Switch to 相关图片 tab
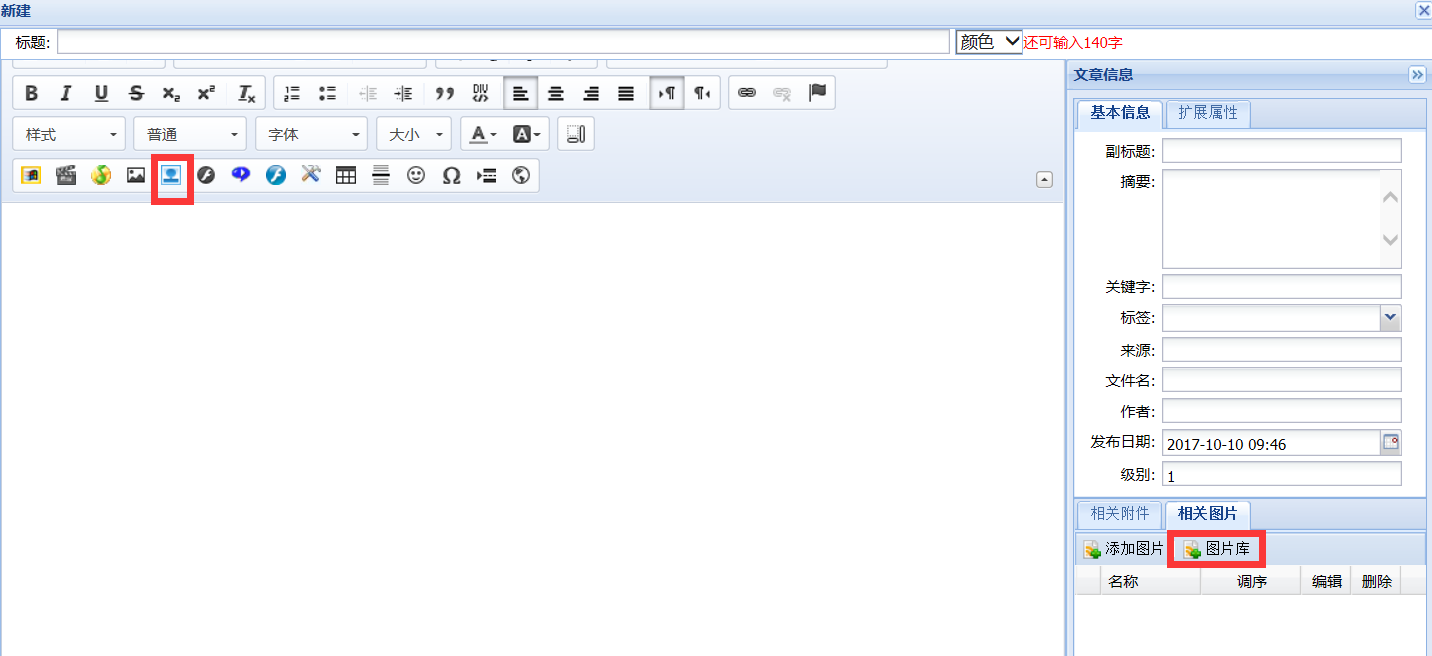Viewport: 1432px width, 656px height. point(1207,514)
